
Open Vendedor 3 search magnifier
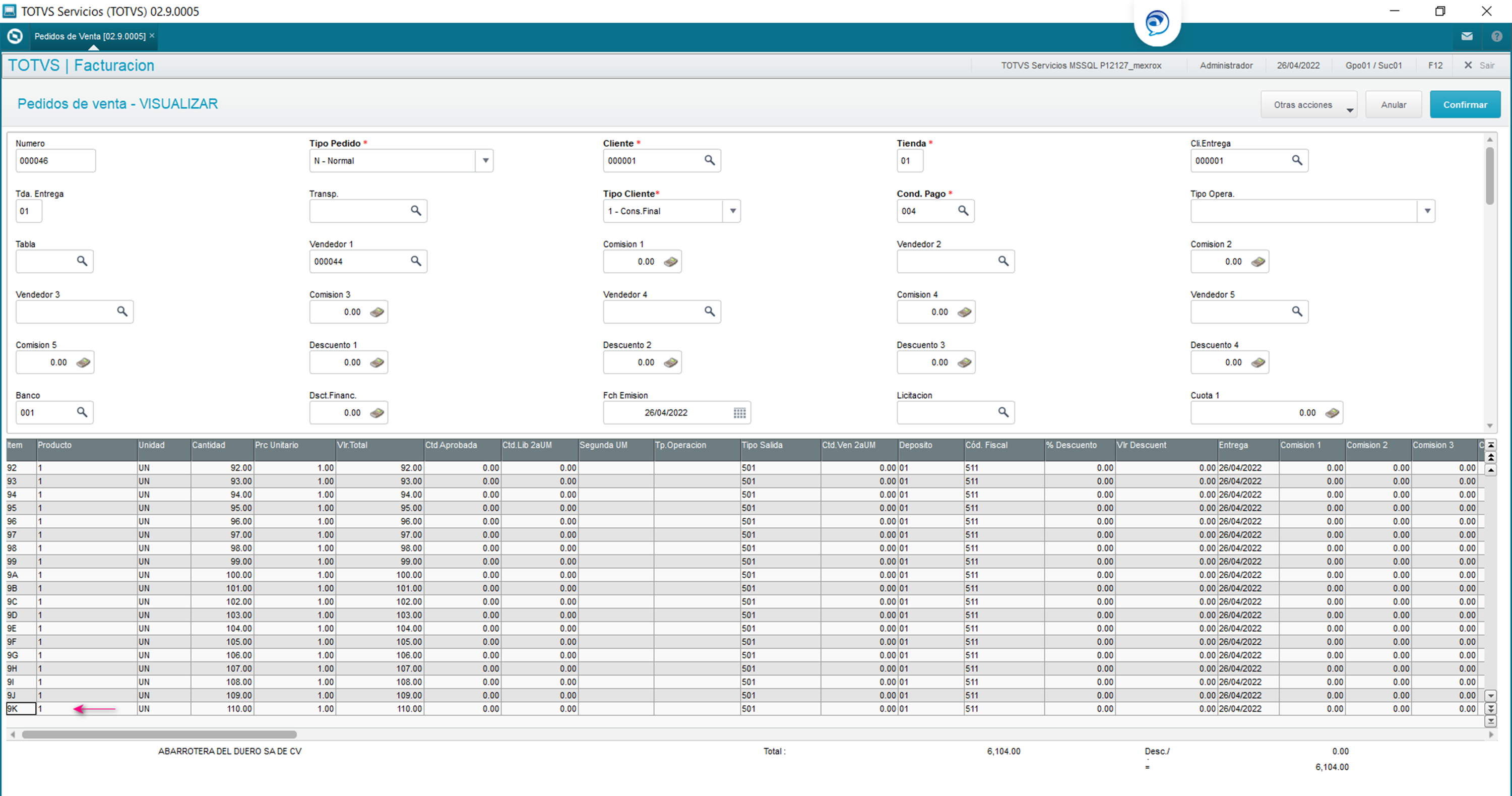point(122,312)
